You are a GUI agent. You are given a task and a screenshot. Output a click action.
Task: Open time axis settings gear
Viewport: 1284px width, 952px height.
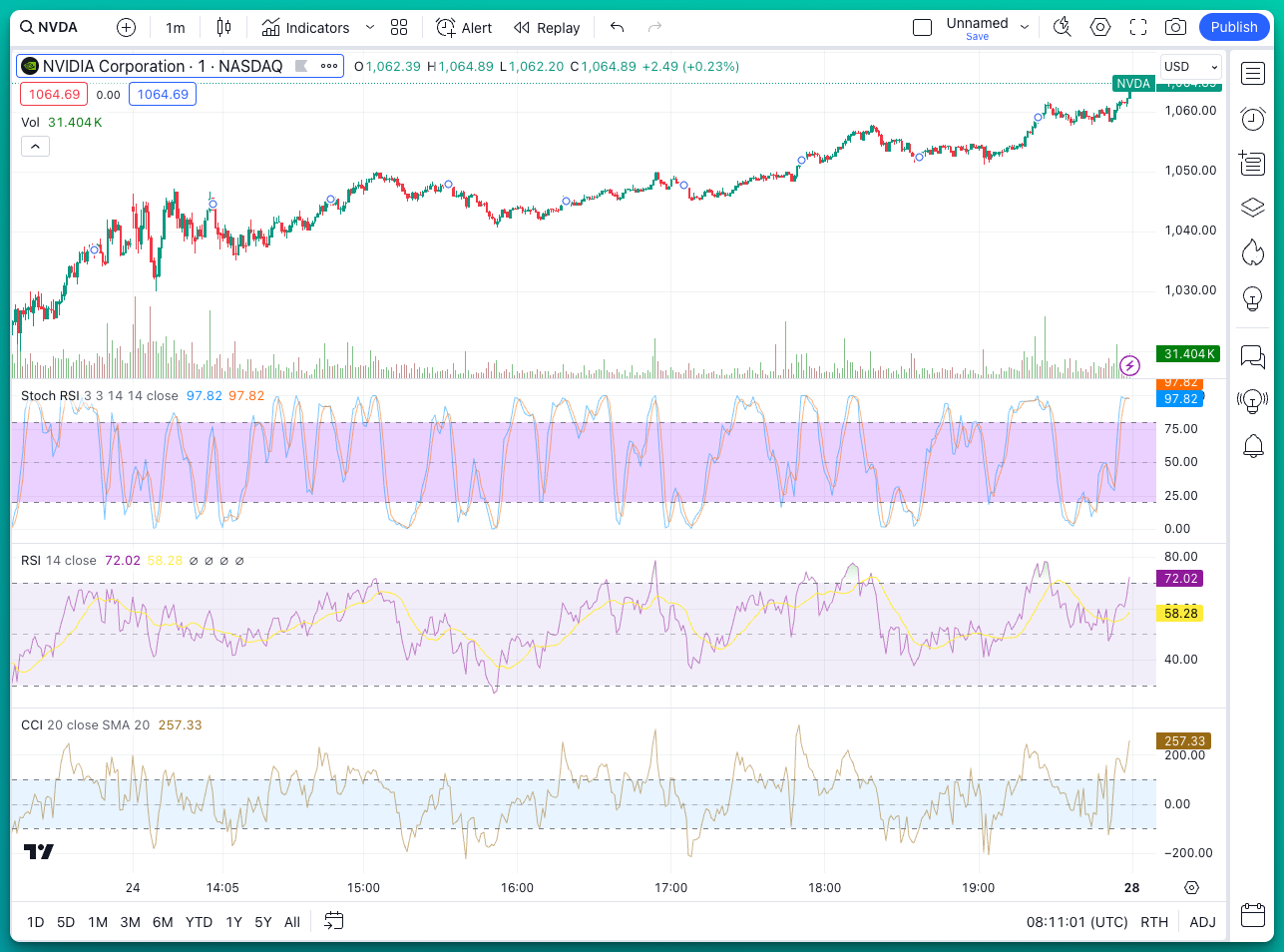[1191, 888]
